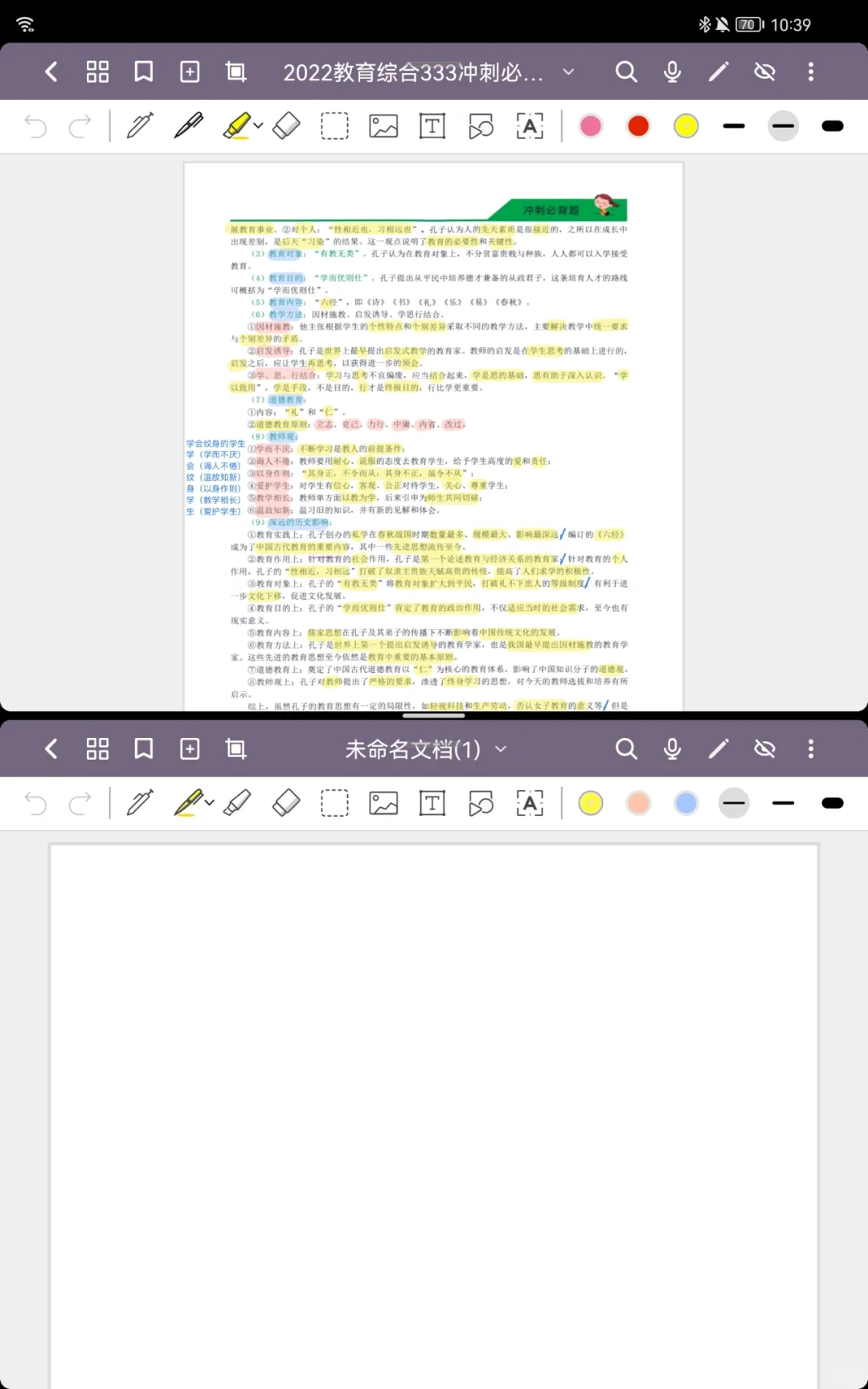
Task: Select ballpoint pen tool in top toolbar
Action: (x=189, y=126)
